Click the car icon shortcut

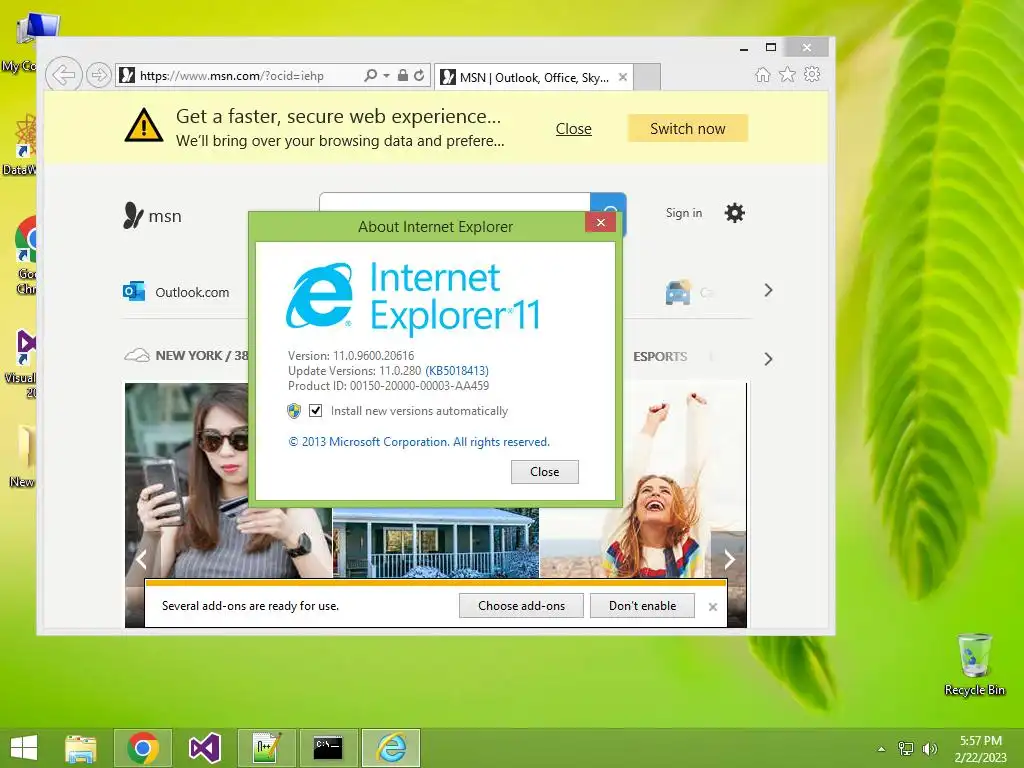point(678,293)
